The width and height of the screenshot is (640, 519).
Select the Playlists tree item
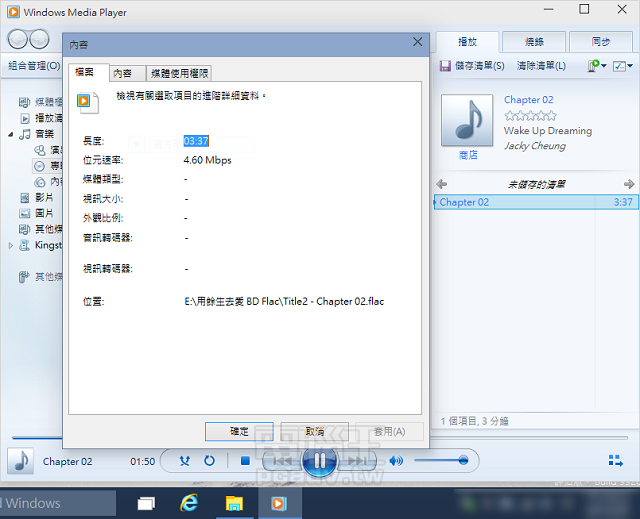[42, 118]
